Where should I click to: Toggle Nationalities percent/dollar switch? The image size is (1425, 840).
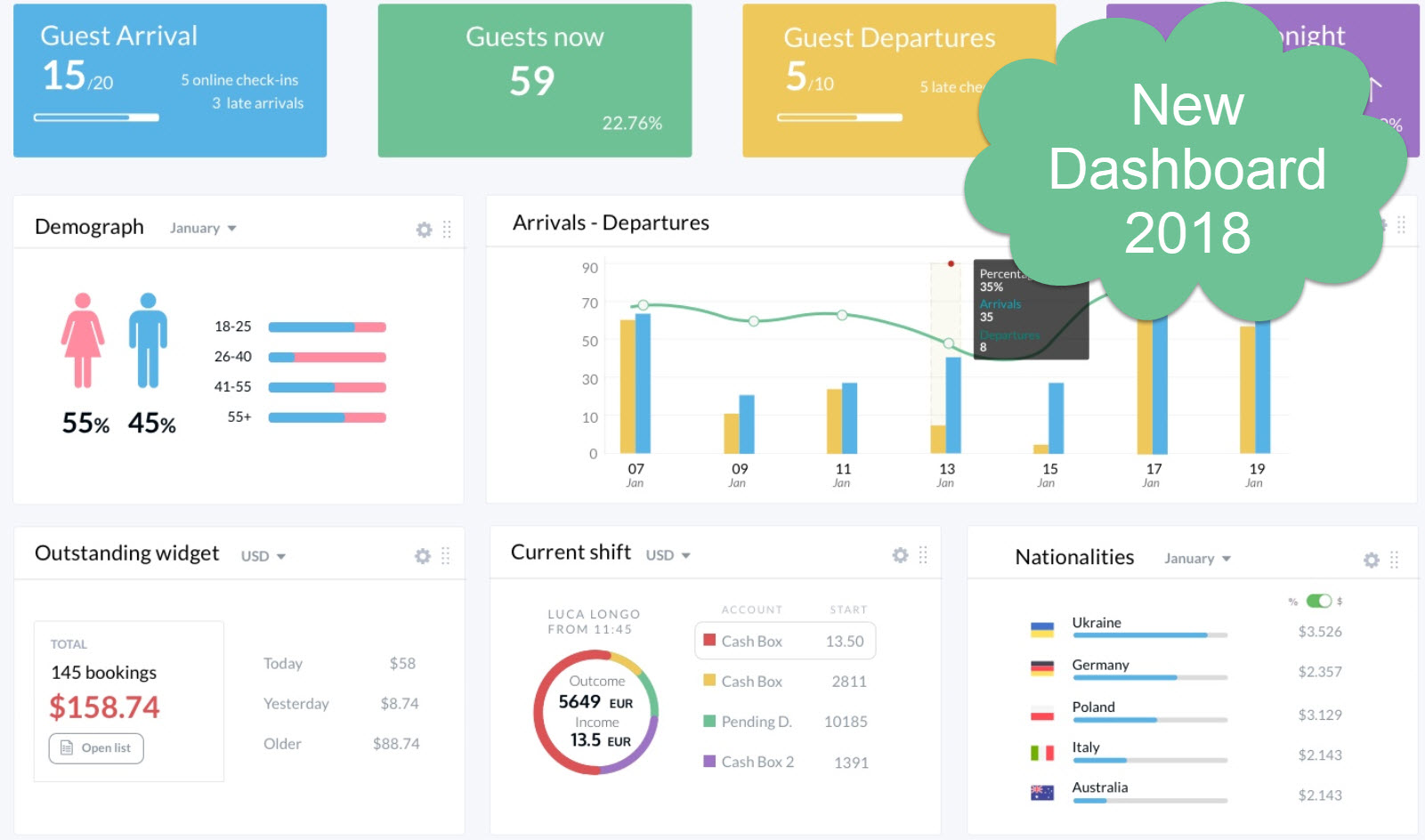pos(1318,601)
